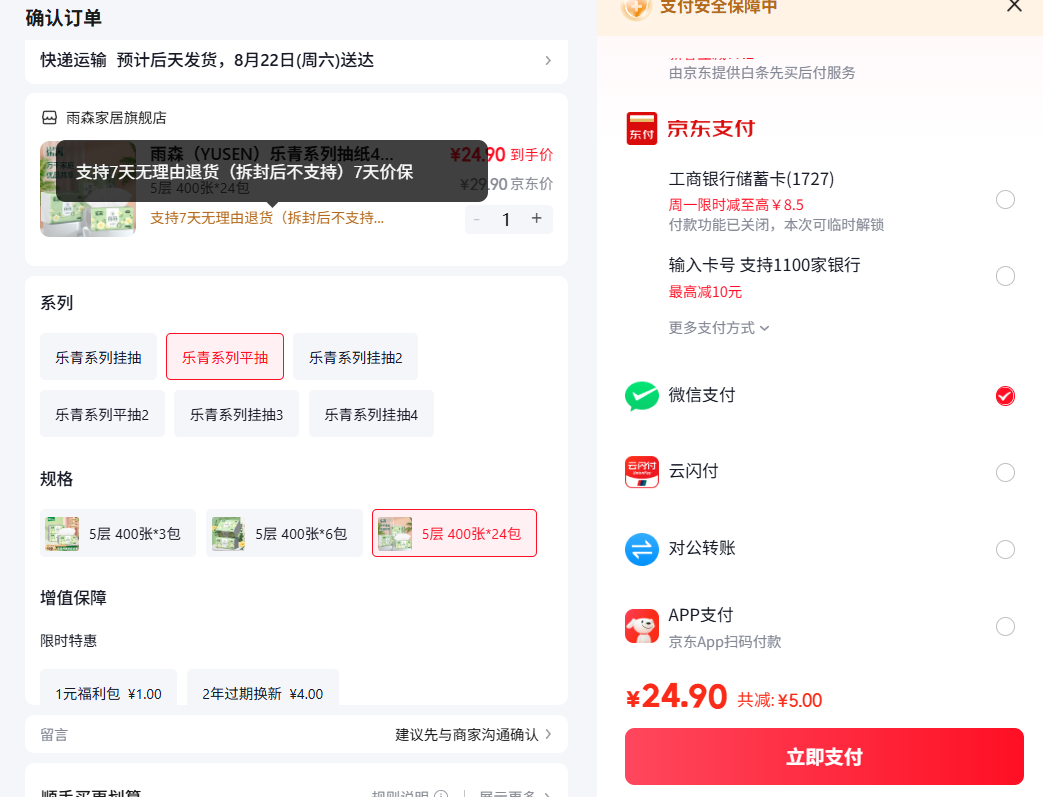Click the 工商银行储蓄卡(1727) label
1043x797 pixels.
coord(751,179)
